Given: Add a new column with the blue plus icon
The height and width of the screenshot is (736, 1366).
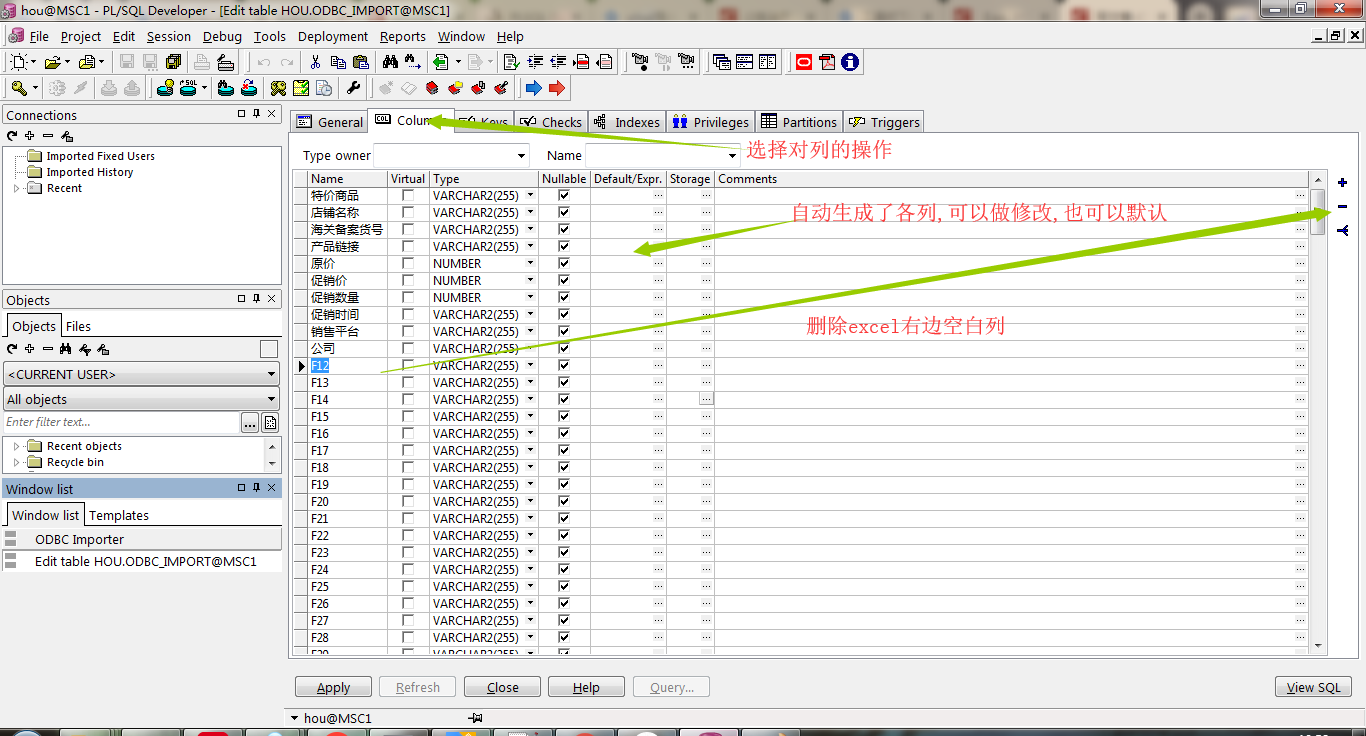Looking at the screenshot, I should click(1342, 182).
